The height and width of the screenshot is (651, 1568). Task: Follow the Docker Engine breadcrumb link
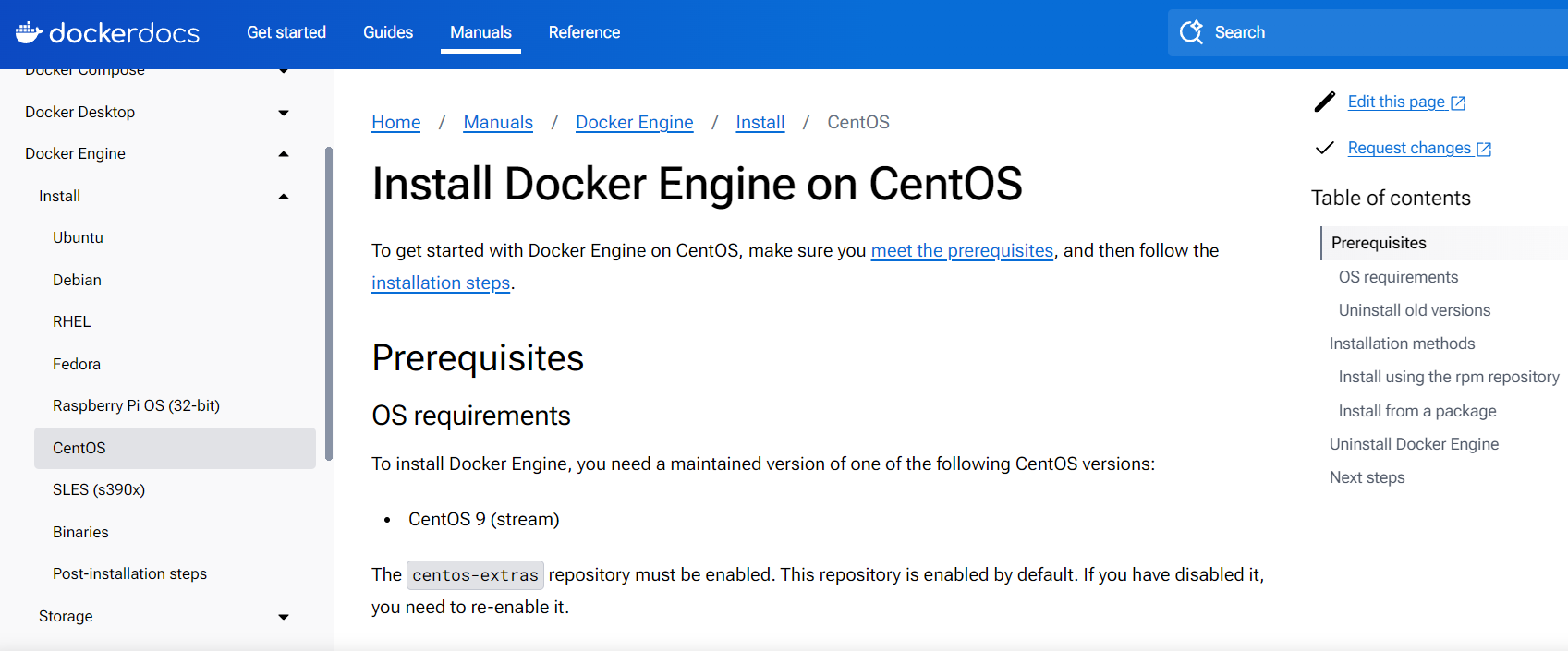pyautogui.click(x=635, y=122)
